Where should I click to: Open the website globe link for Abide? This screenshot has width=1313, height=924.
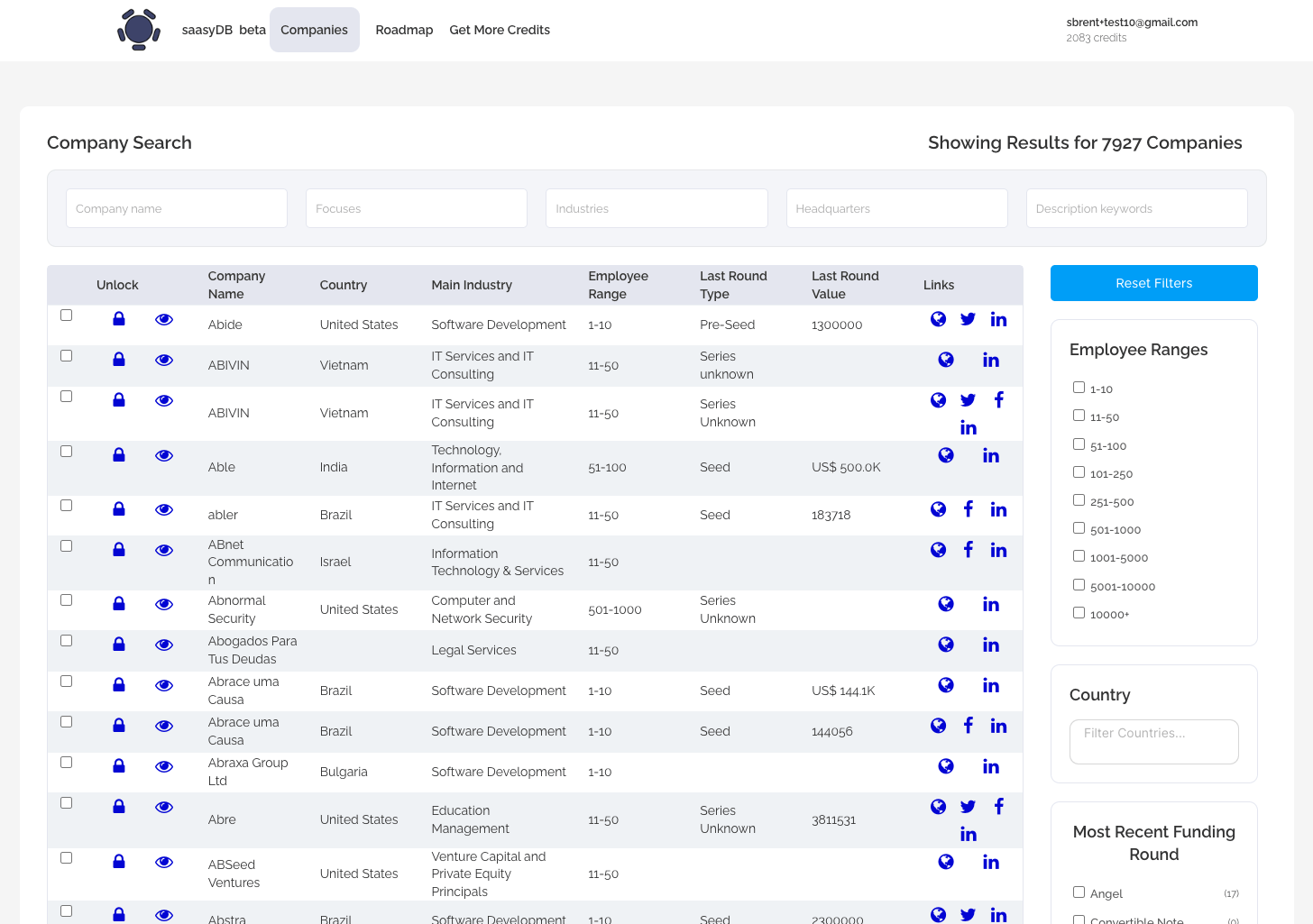tap(939, 319)
